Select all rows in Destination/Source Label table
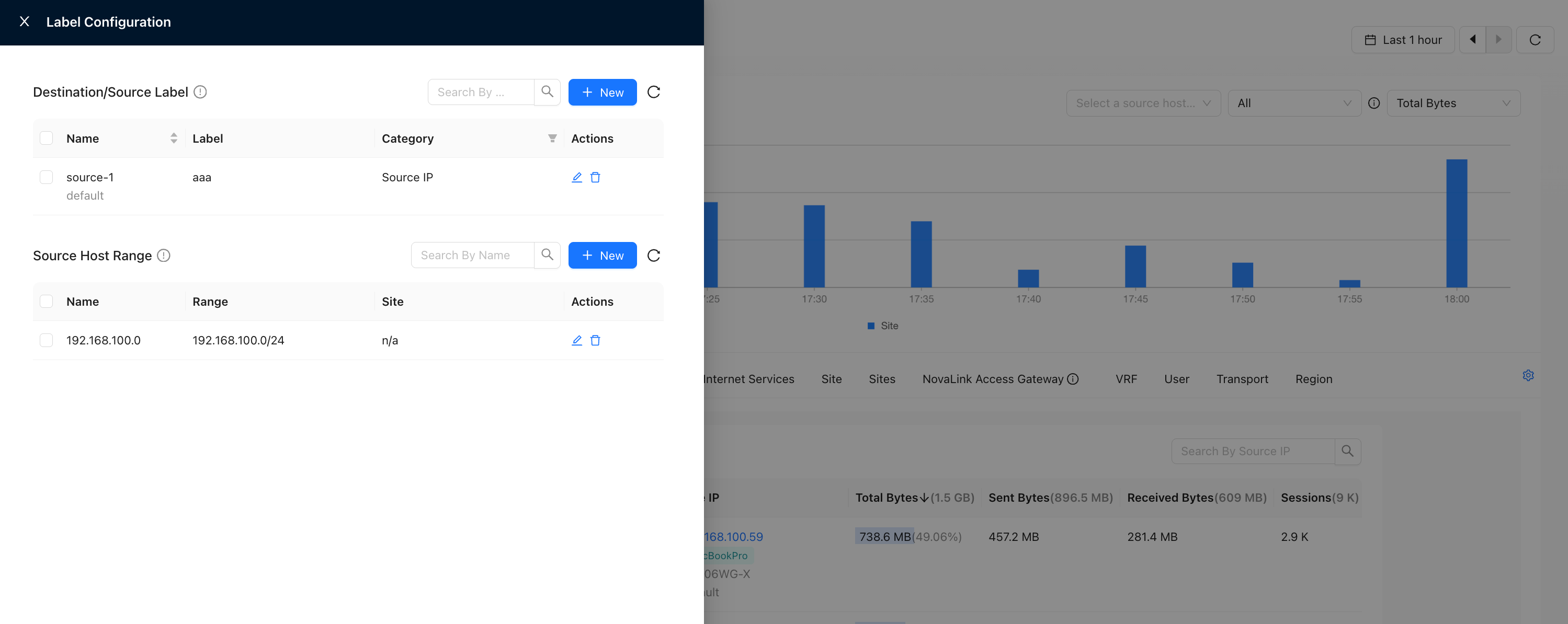The image size is (1568, 624). coord(46,138)
